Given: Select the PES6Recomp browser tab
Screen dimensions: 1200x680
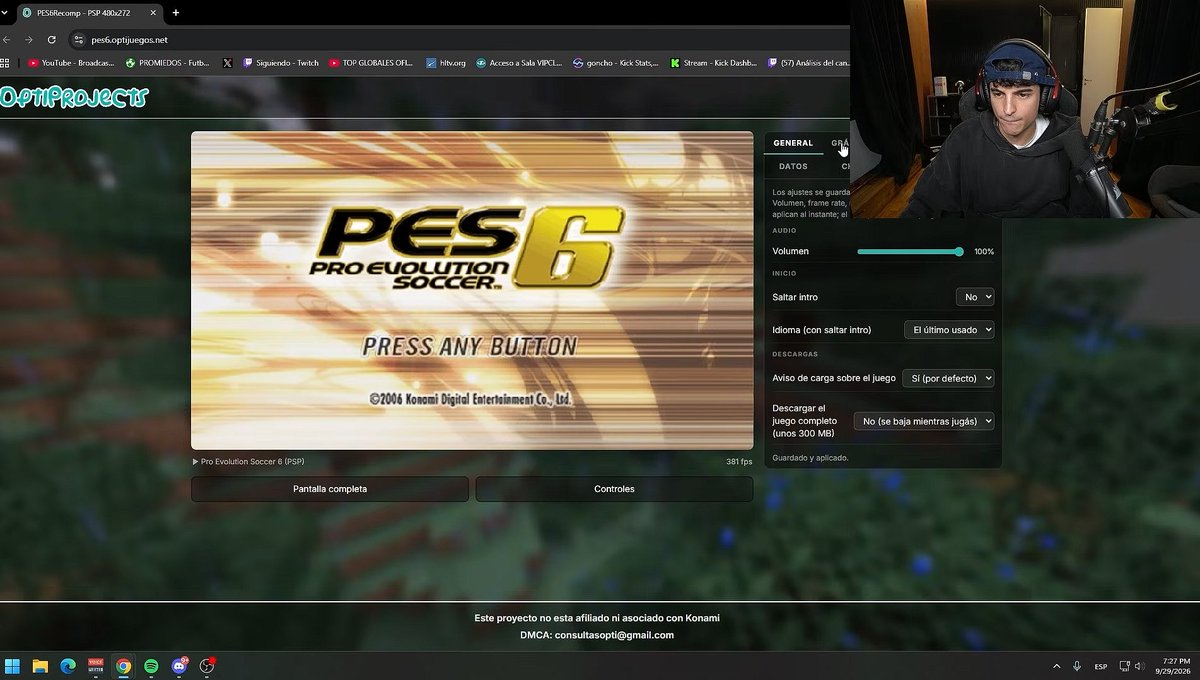Looking at the screenshot, I should pos(90,13).
